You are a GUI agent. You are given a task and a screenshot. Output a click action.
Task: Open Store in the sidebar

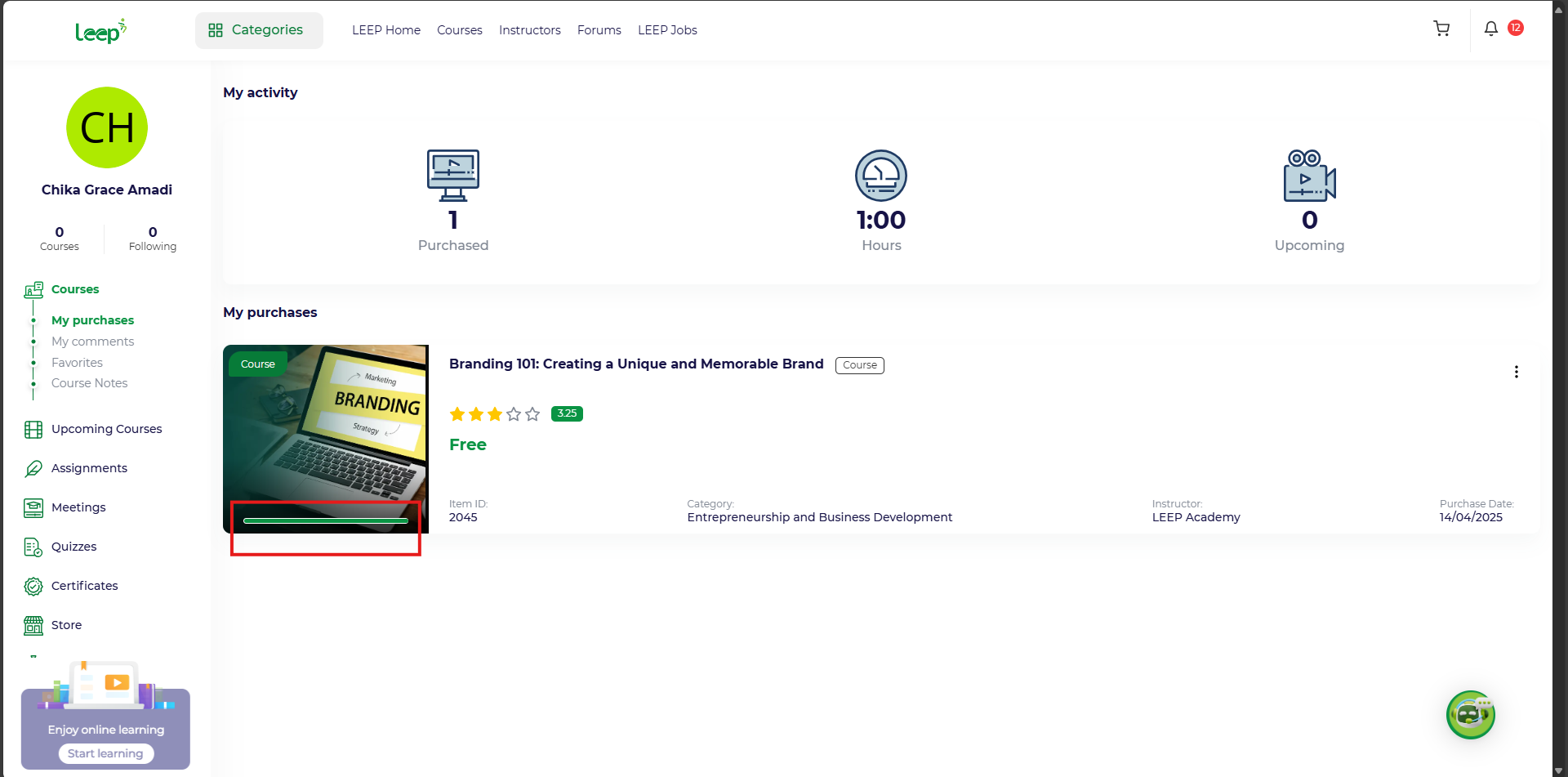coord(66,625)
